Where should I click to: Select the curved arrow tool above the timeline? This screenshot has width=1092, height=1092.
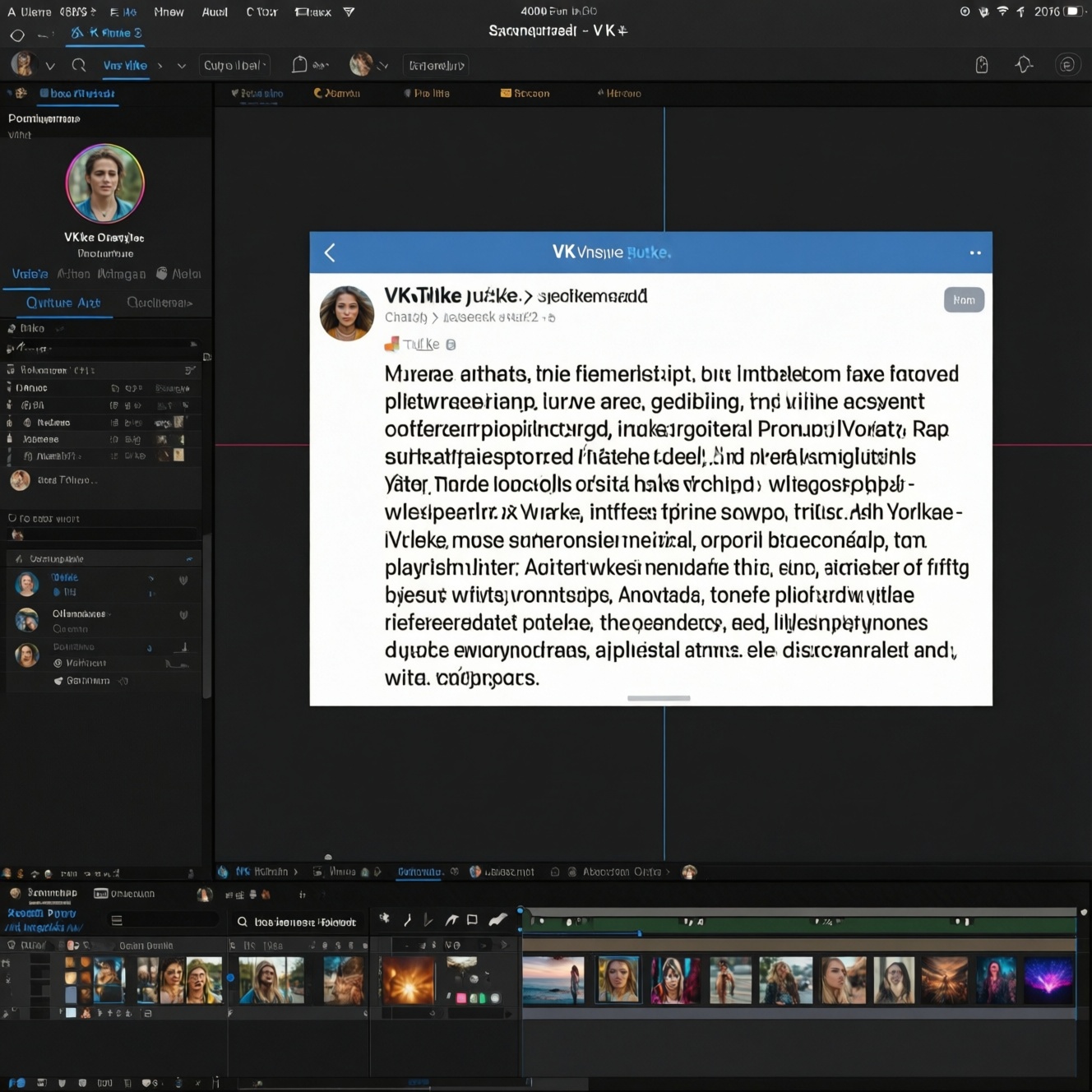pyautogui.click(x=451, y=920)
